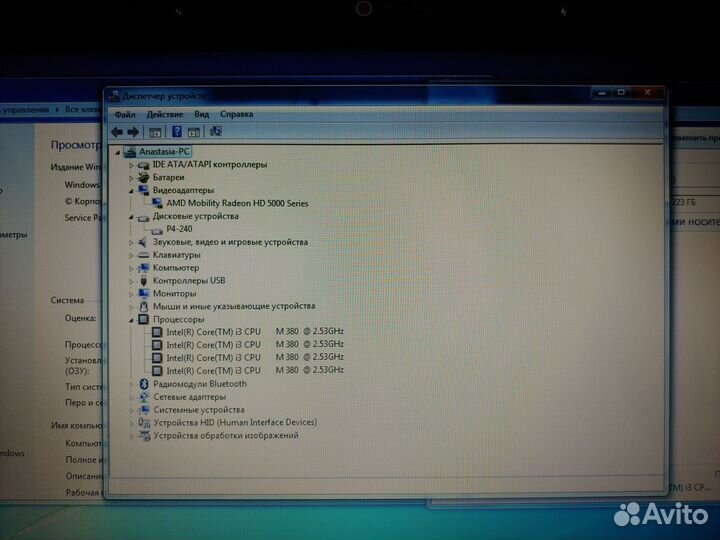Viewport: 720px width, 540px height.
Task: Click the imaging devices camera icon
Action: click(145, 435)
